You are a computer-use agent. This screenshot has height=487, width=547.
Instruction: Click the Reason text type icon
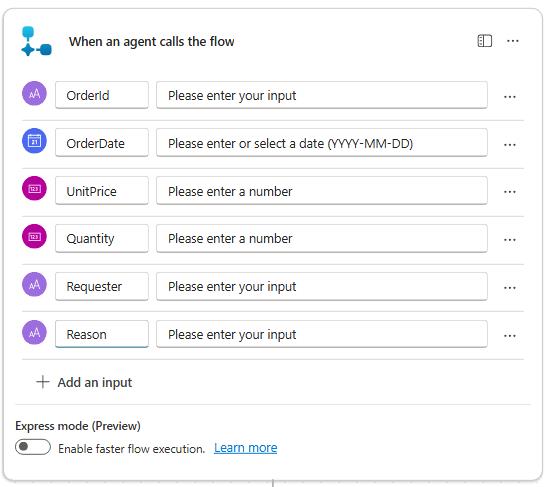[x=34, y=332]
